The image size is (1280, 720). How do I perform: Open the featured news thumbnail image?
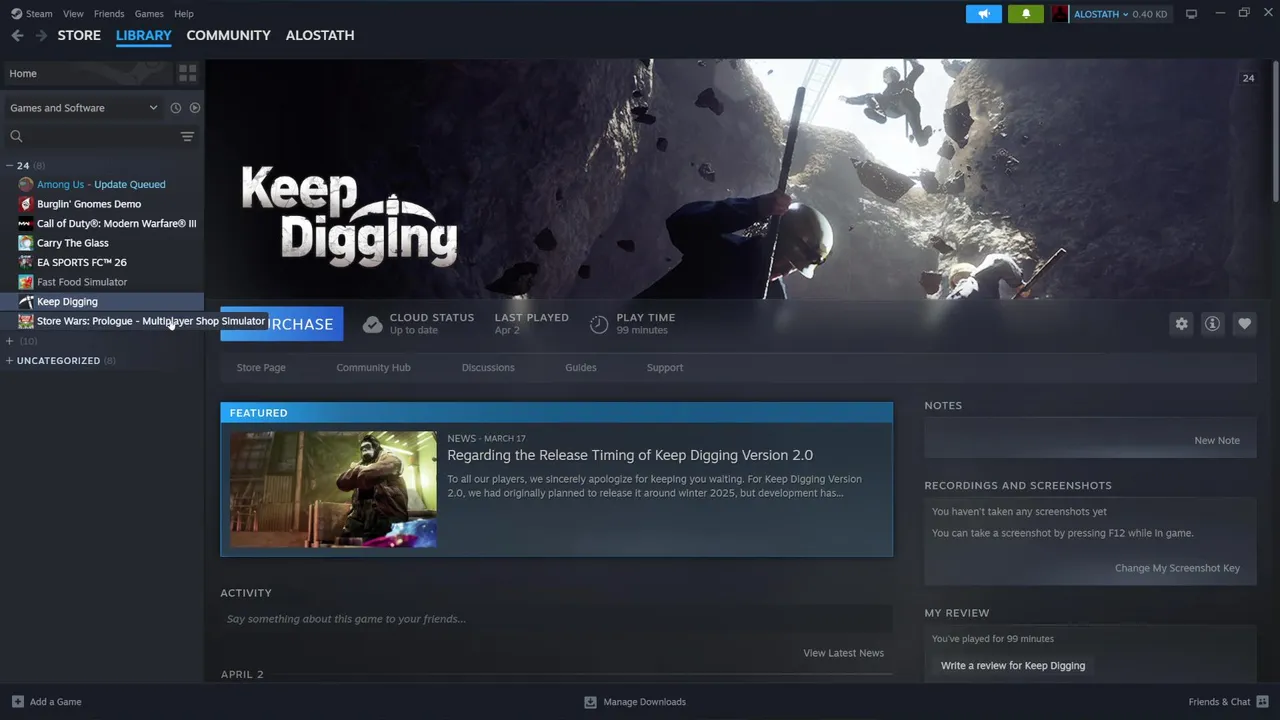333,489
